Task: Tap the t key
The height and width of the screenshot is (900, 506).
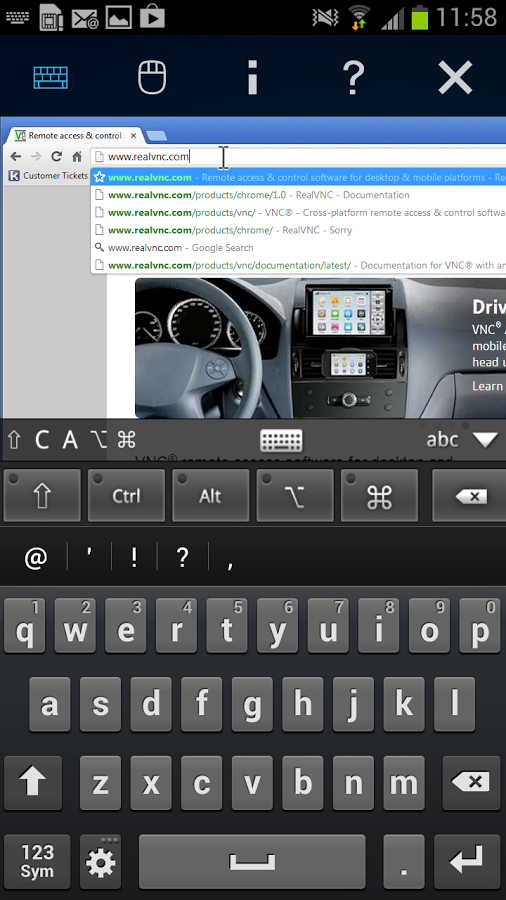Action: pyautogui.click(x=227, y=626)
